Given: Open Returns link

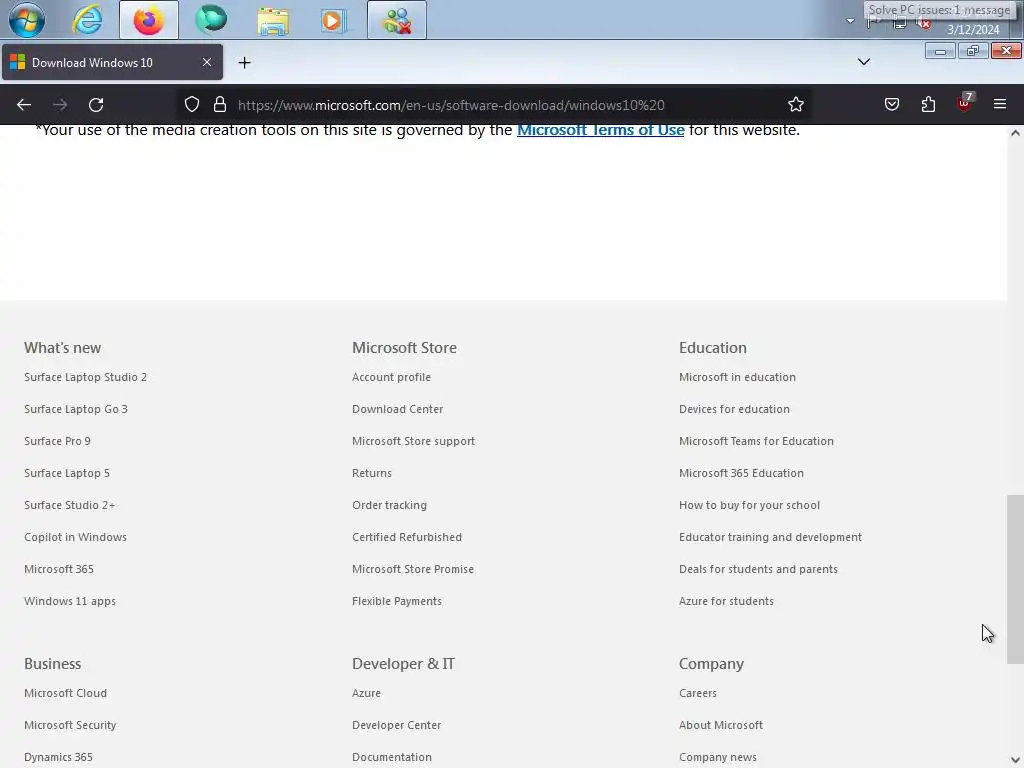Looking at the screenshot, I should (372, 473).
